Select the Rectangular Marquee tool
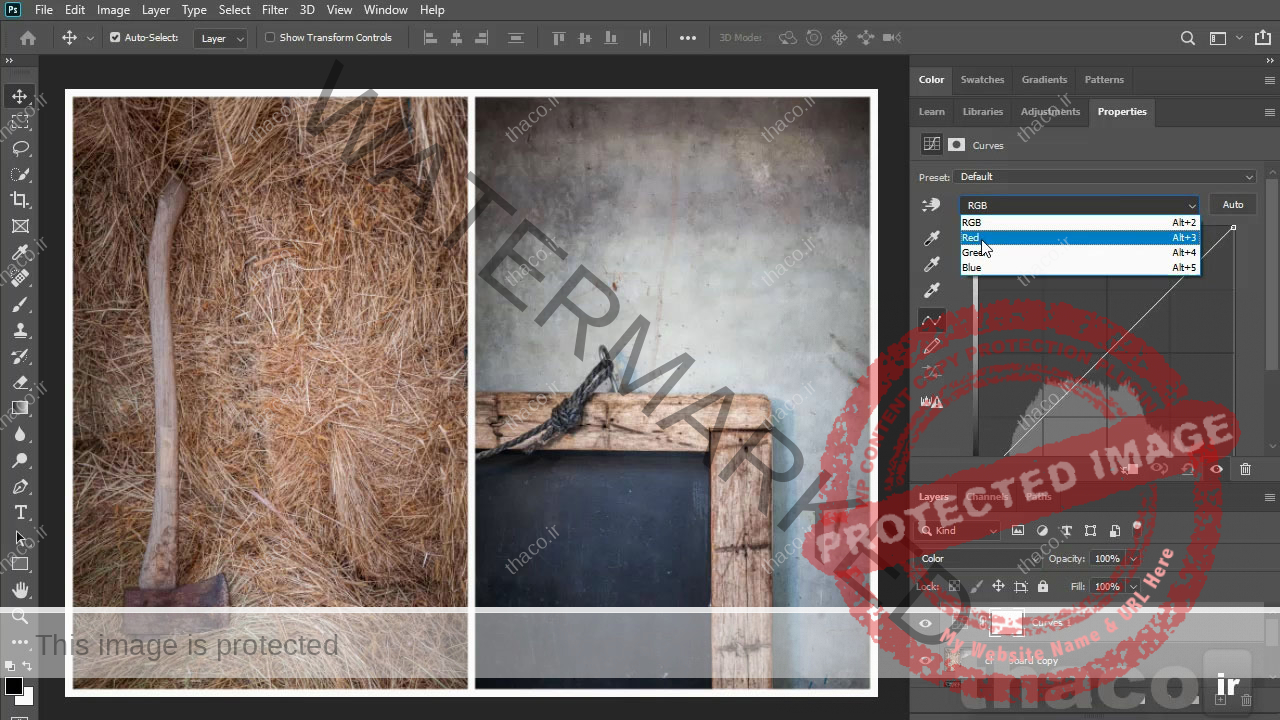Image resolution: width=1280 pixels, height=720 pixels. point(20,122)
